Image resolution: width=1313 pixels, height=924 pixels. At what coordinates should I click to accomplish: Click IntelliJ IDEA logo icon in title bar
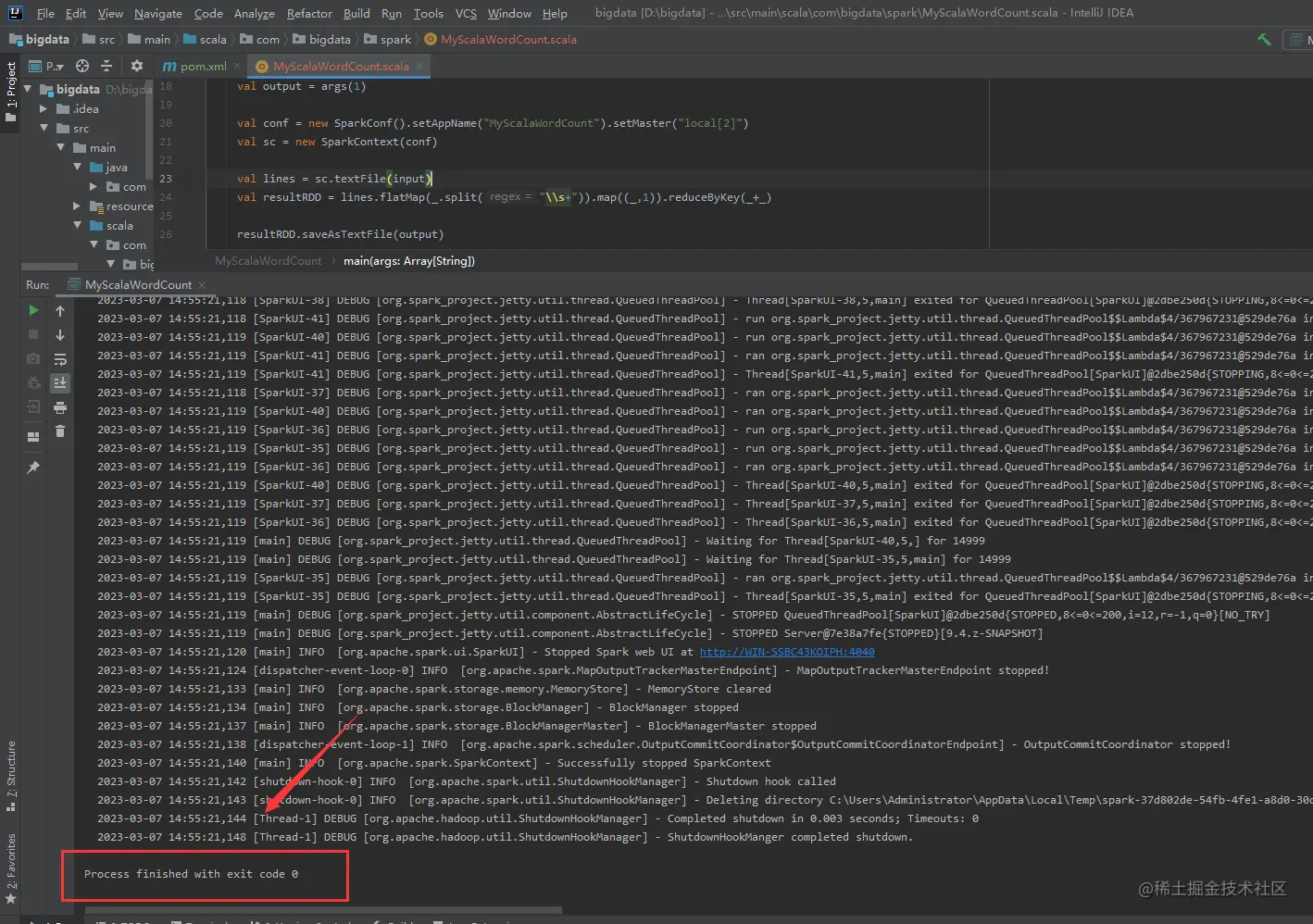(16, 13)
